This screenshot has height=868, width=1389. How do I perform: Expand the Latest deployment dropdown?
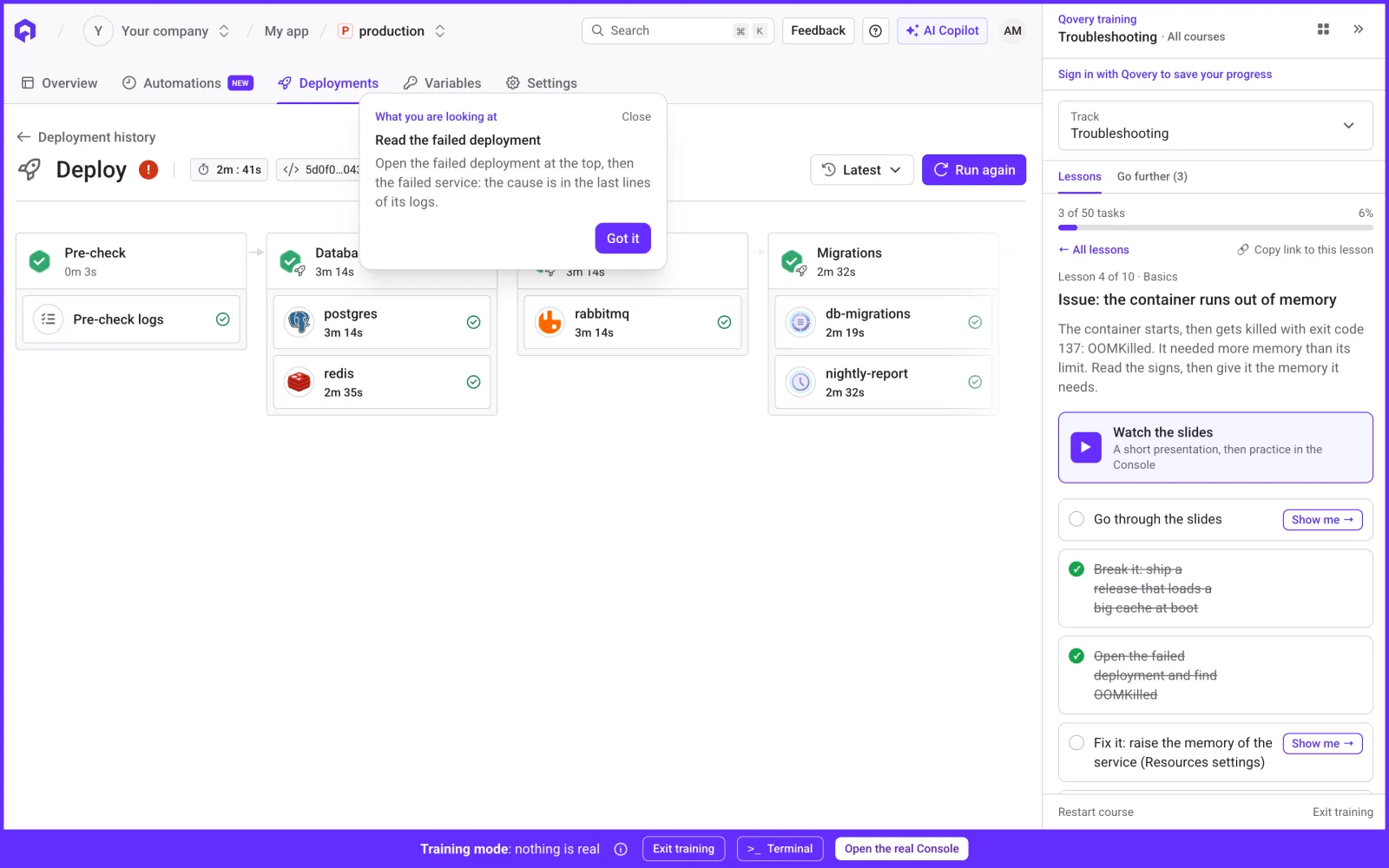pos(862,170)
